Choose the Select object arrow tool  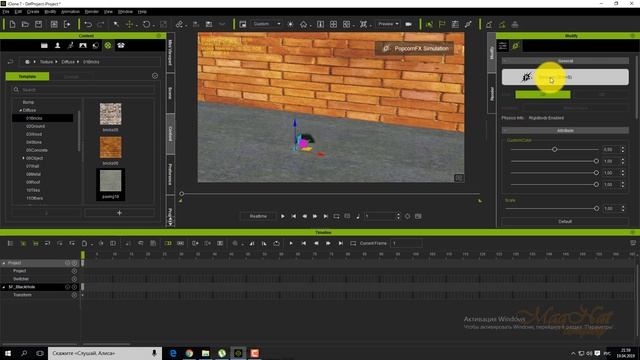pyautogui.click(x=116, y=24)
